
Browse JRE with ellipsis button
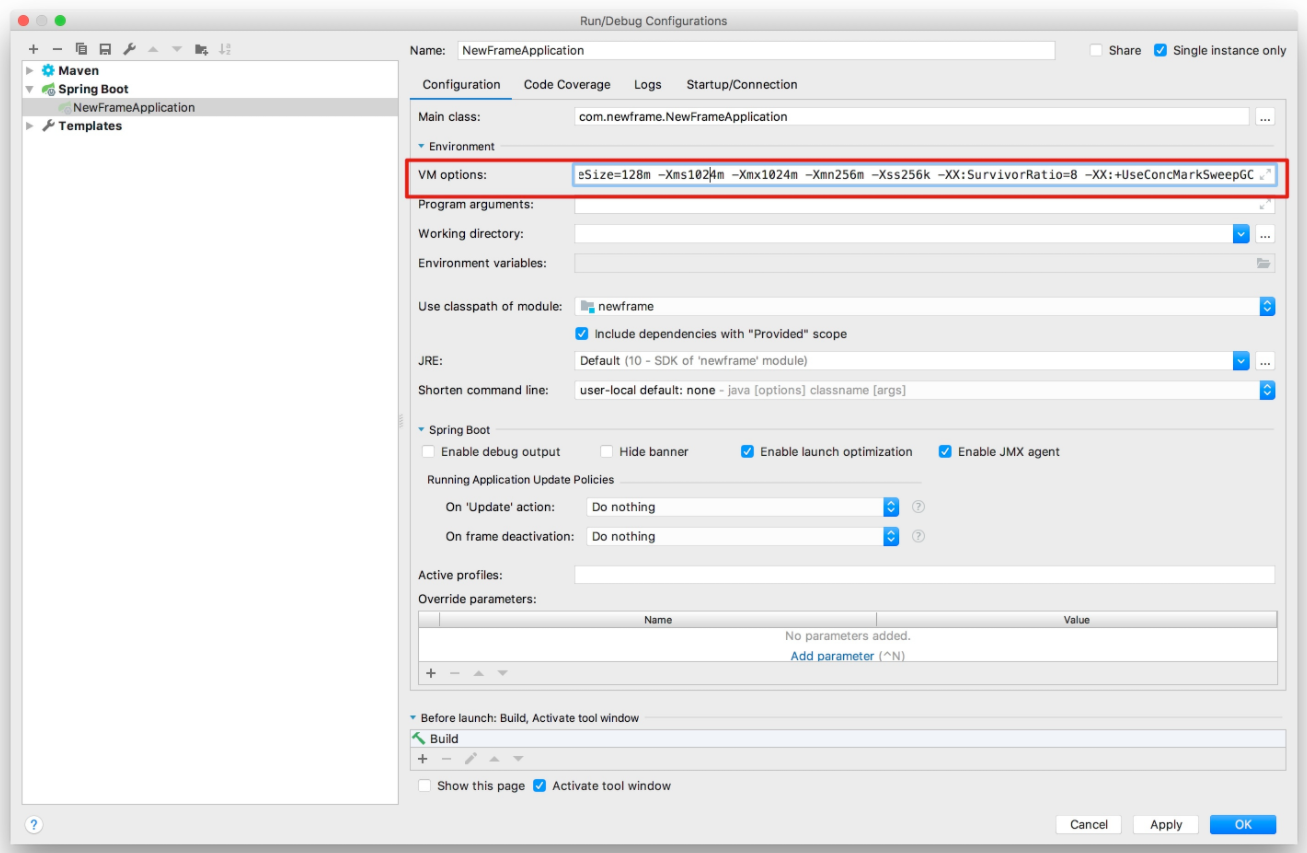(x=1265, y=361)
